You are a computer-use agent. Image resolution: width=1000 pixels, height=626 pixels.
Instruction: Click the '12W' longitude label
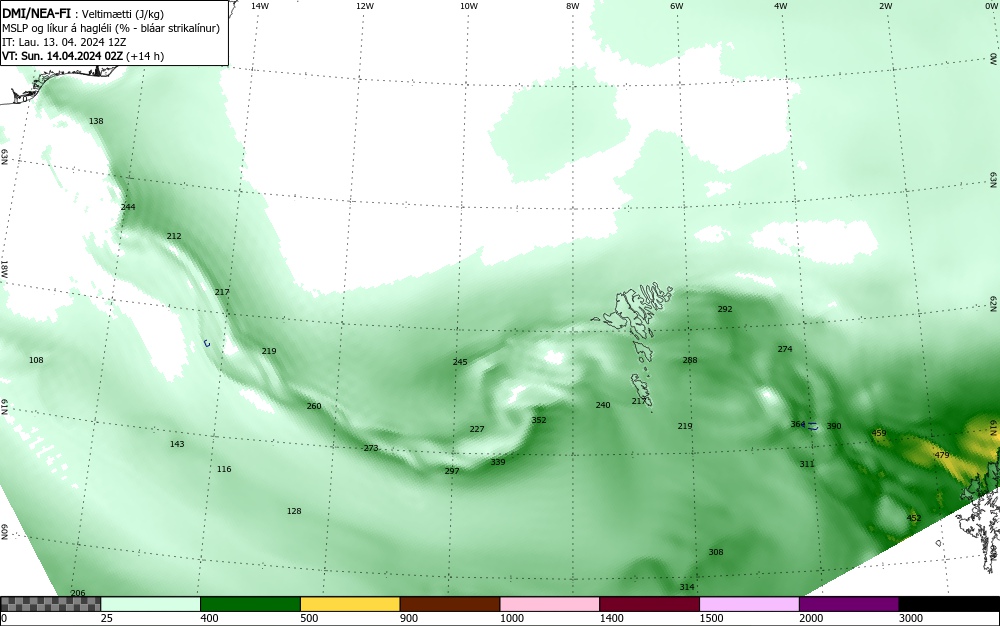[x=364, y=6]
